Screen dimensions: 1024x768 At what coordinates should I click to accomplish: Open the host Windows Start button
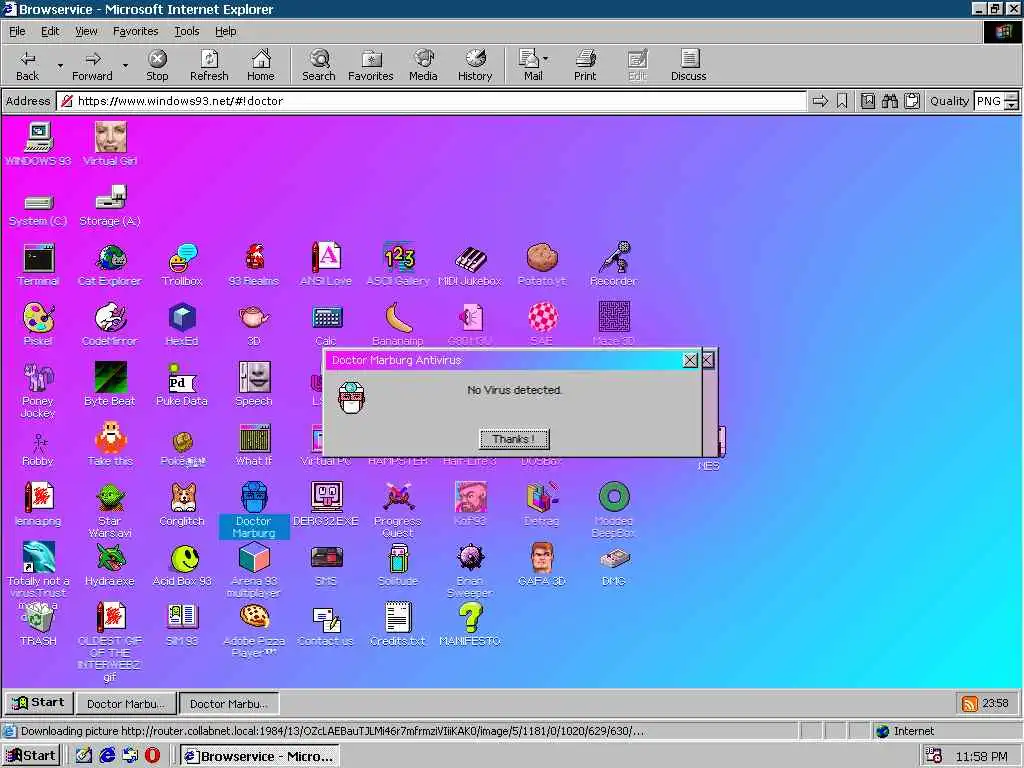pyautogui.click(x=31, y=756)
